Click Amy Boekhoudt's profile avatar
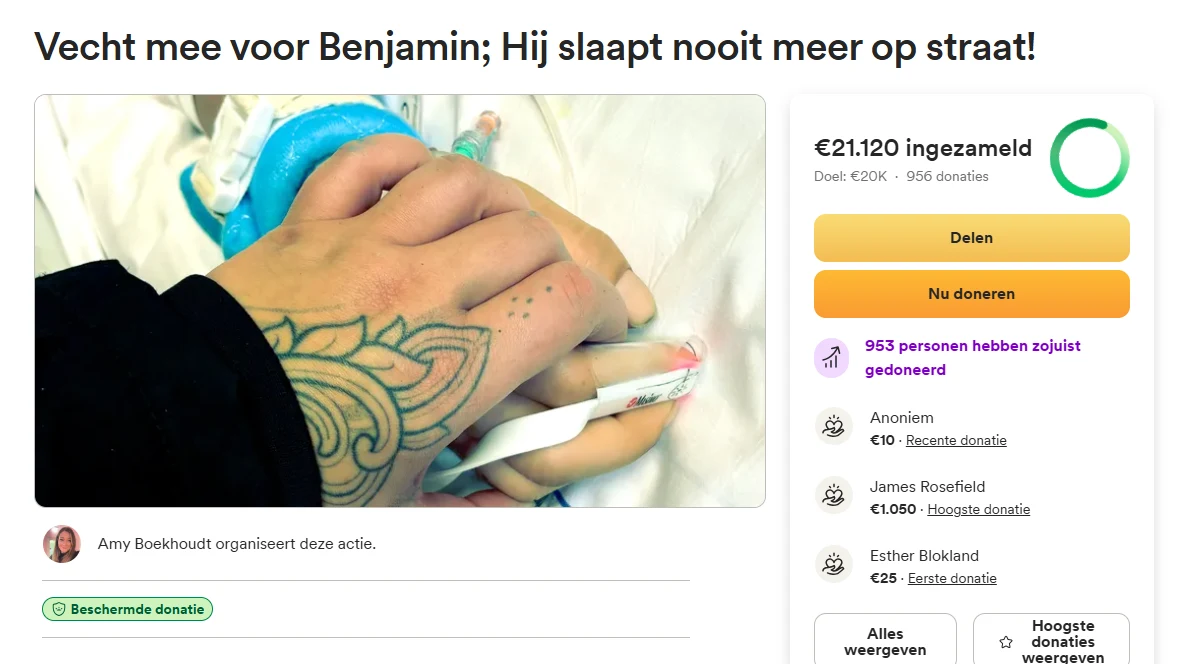 (62, 543)
